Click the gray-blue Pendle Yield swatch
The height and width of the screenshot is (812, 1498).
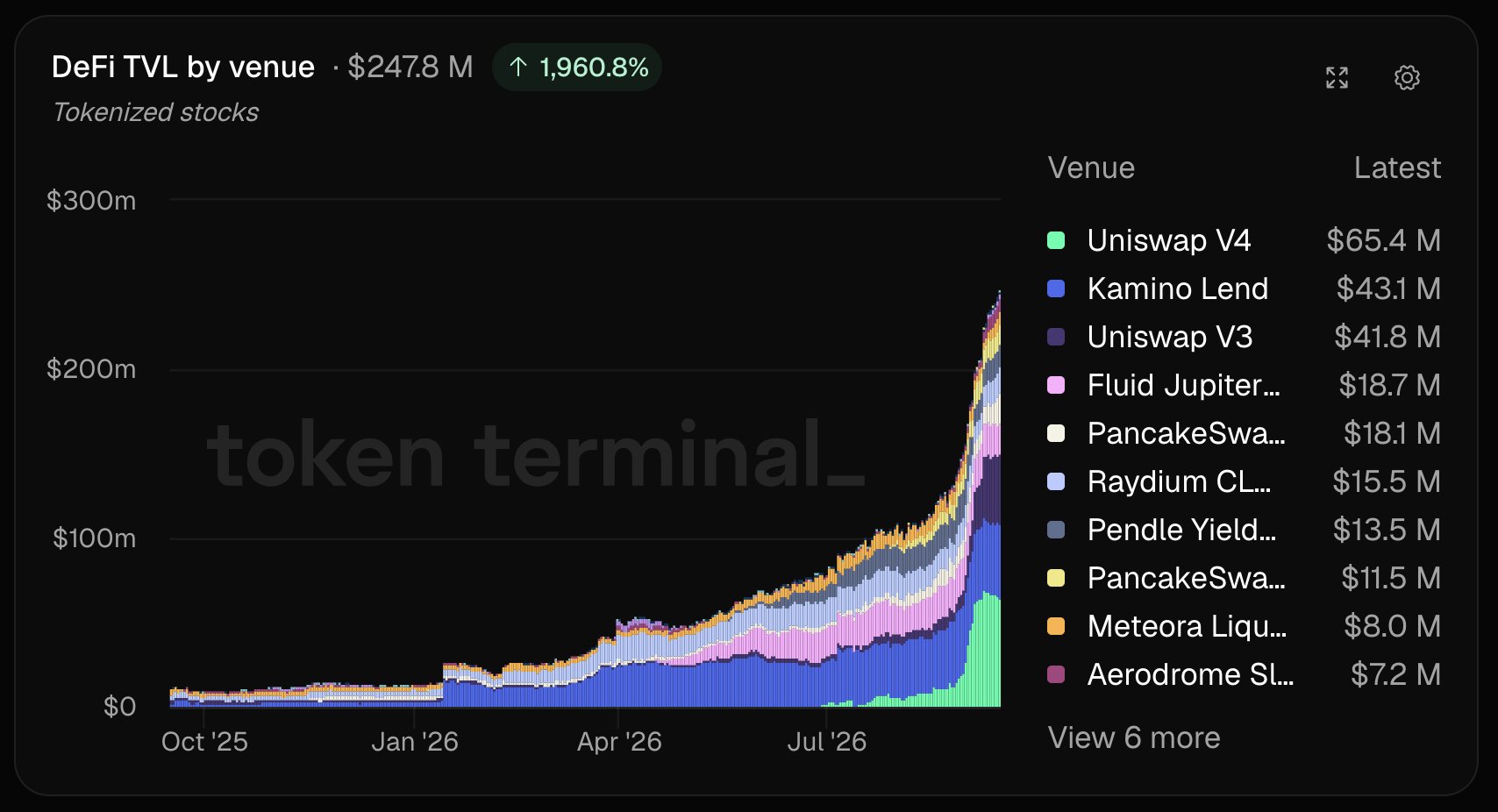point(1056,530)
